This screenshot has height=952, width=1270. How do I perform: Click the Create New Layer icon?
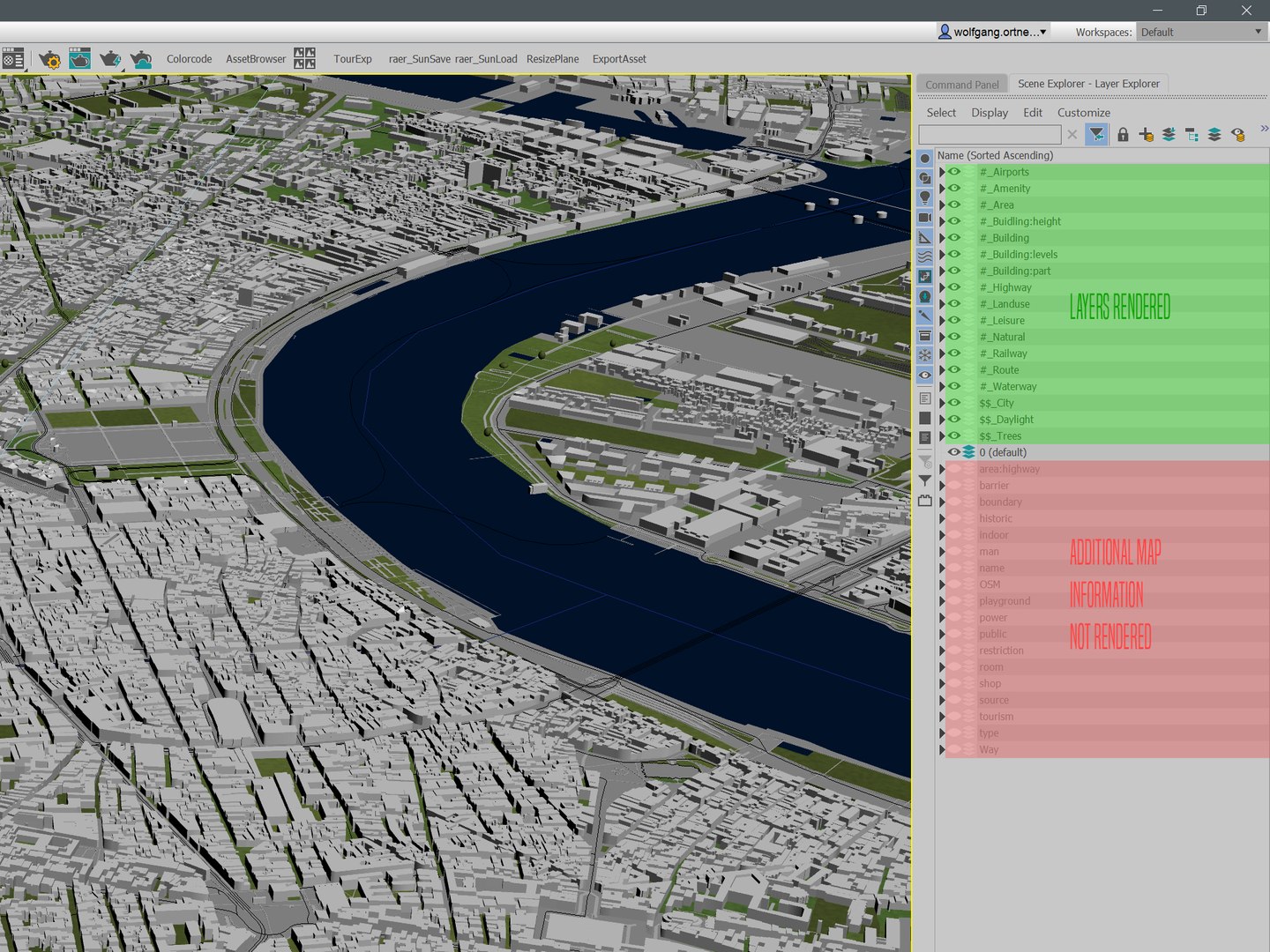pyautogui.click(x=1146, y=134)
